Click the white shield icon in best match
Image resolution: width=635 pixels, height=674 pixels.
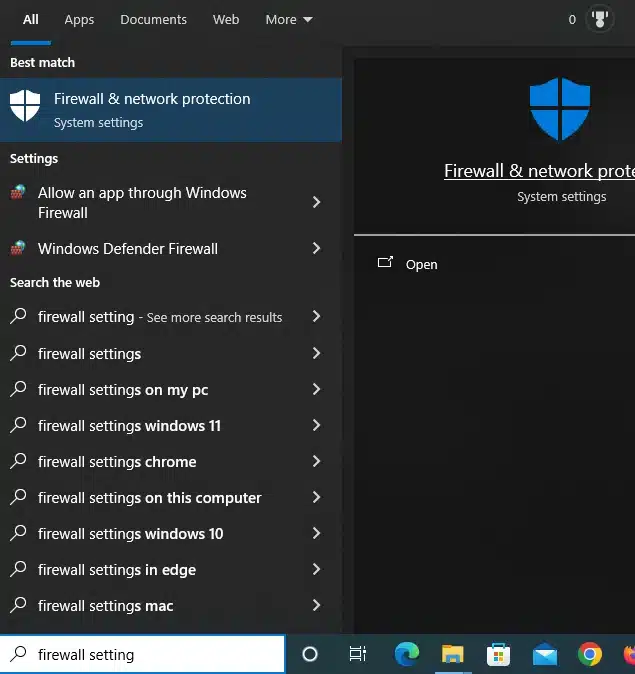point(25,105)
